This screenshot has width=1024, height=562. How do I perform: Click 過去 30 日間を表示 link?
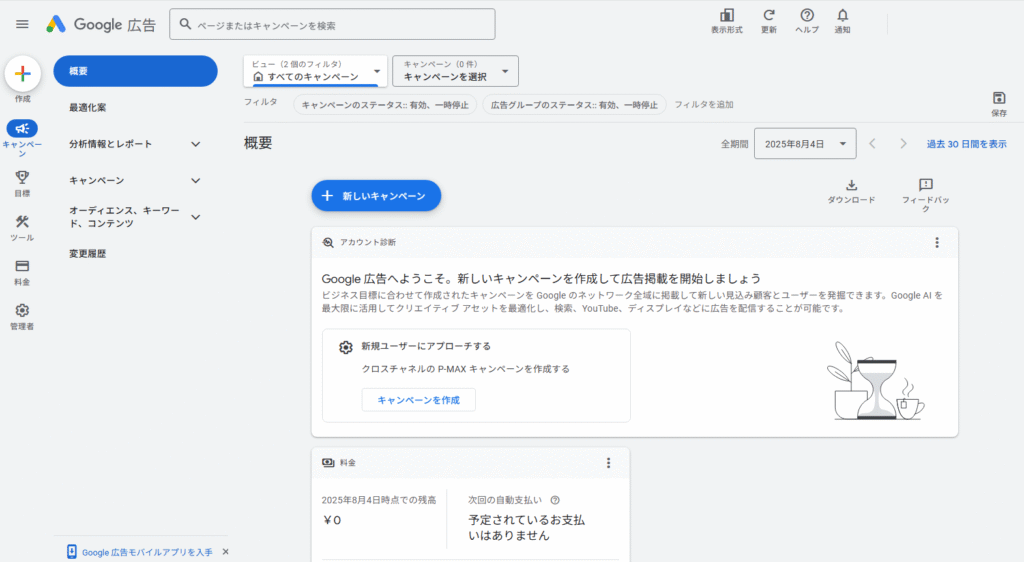(967, 144)
